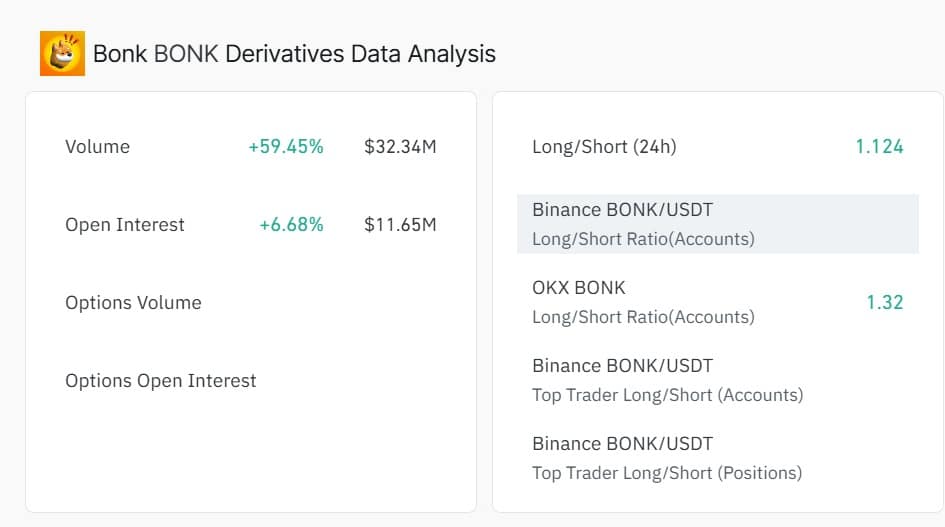Click the 1.32 OKX ratio value

point(884,302)
